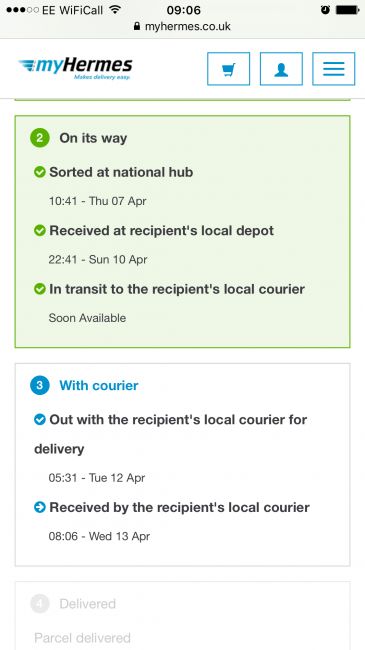Tap the alarm clock status bar icon
The image size is (365, 650).
[x=325, y=10]
